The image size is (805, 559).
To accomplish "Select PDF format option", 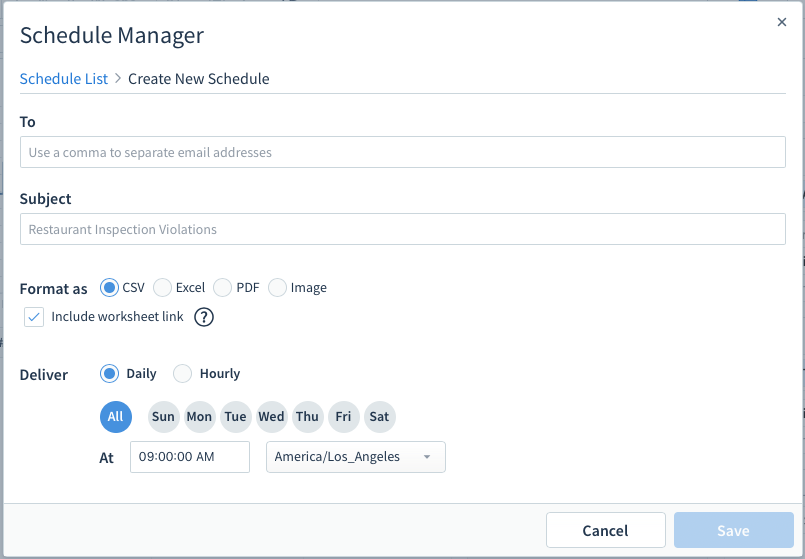I will tap(222, 287).
